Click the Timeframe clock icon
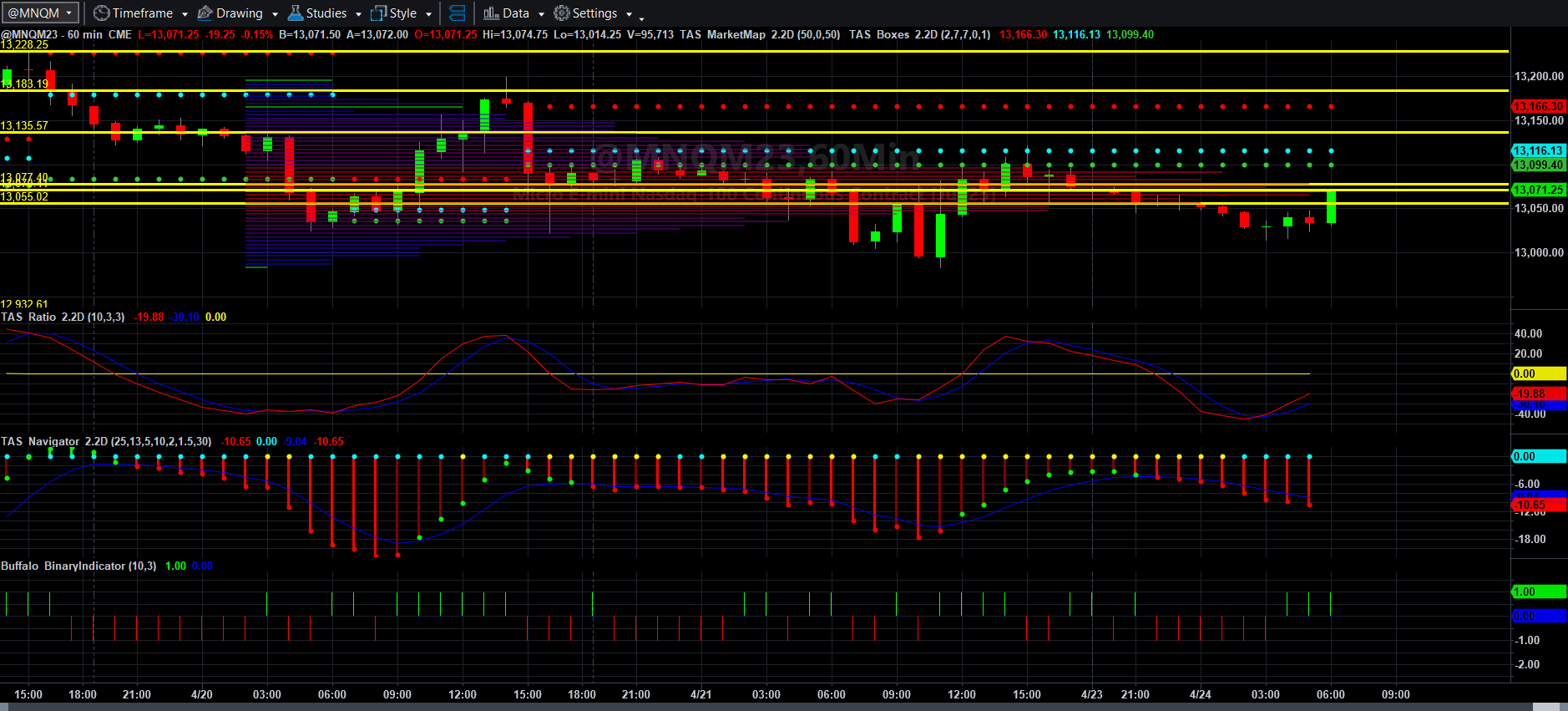The image size is (1568, 711). tap(101, 13)
